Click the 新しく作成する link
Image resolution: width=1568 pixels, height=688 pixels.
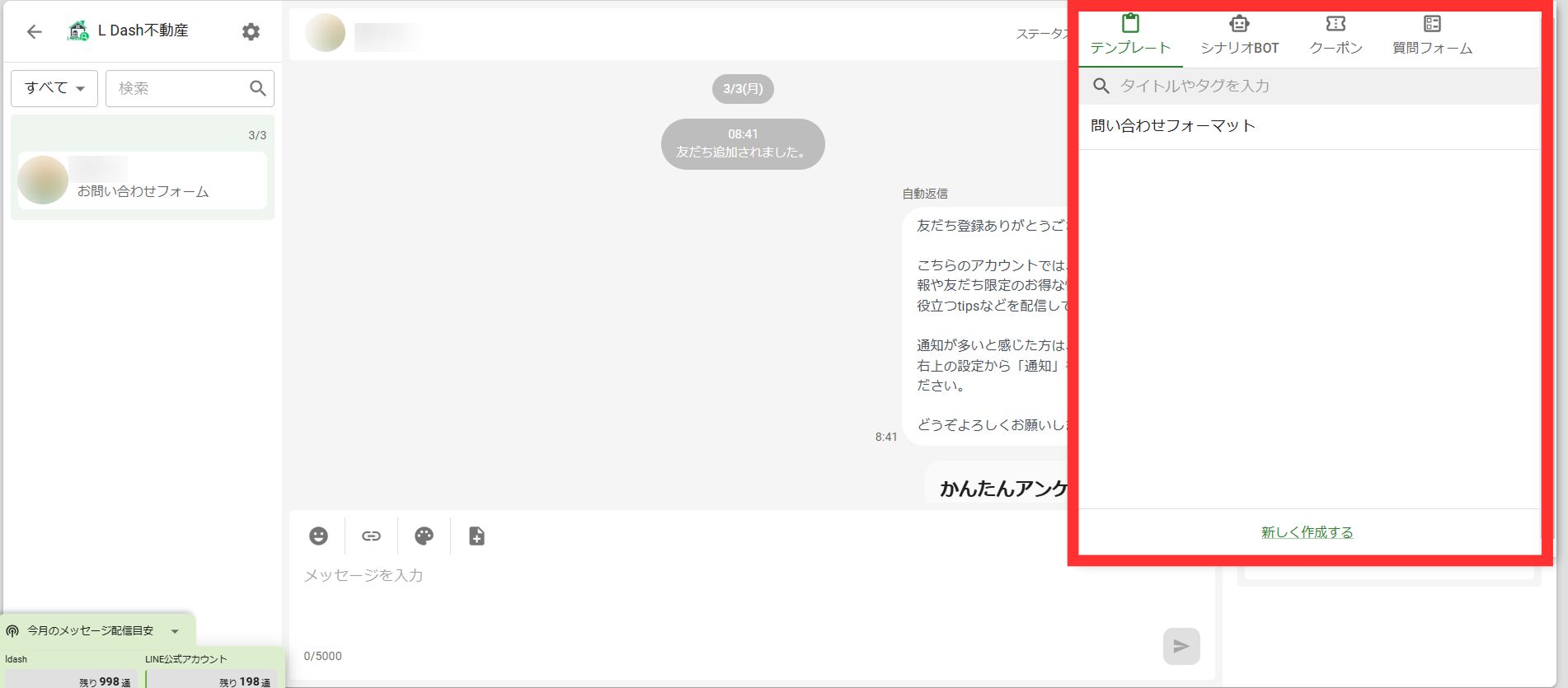click(1307, 532)
